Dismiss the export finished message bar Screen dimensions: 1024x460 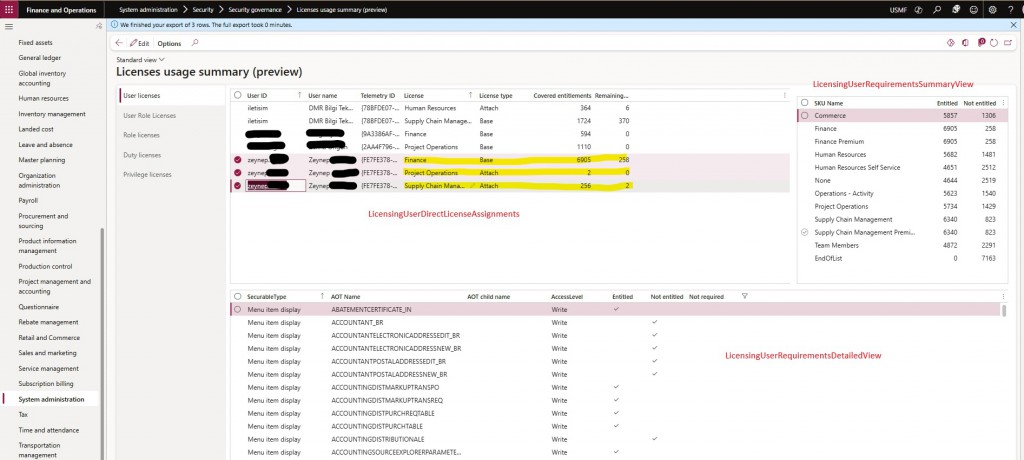(x=1014, y=25)
